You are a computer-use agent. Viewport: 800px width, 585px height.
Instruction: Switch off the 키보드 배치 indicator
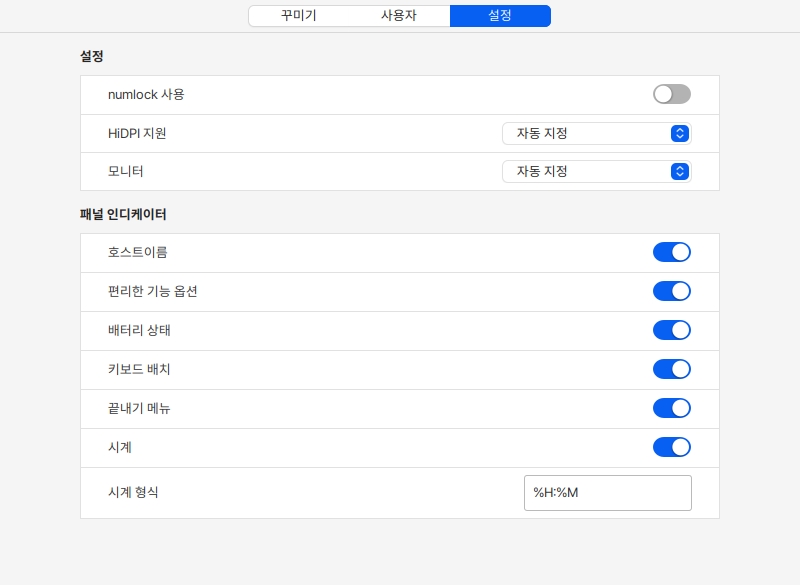click(x=671, y=369)
